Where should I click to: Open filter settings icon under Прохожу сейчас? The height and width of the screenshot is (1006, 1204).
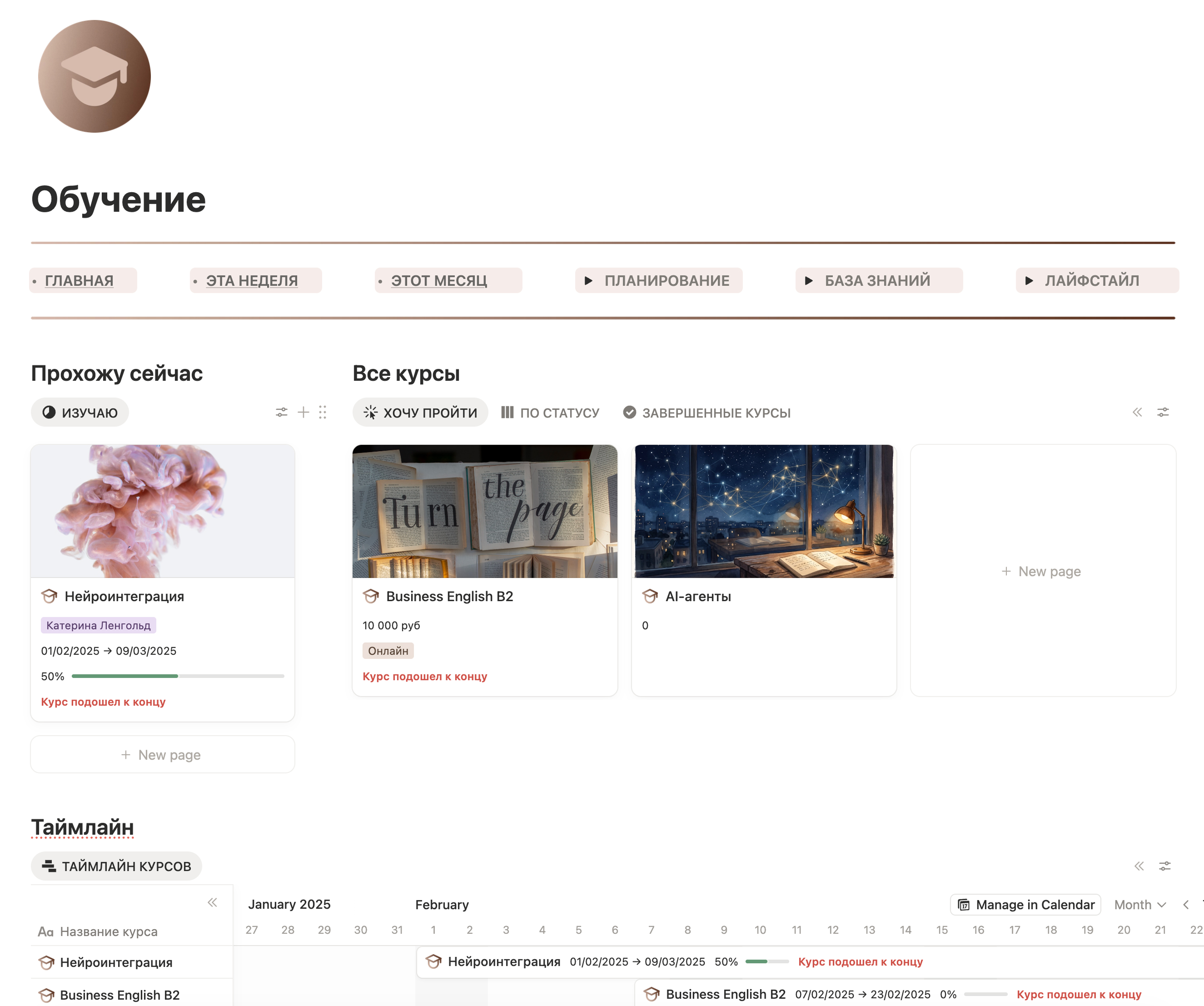pyautogui.click(x=282, y=413)
